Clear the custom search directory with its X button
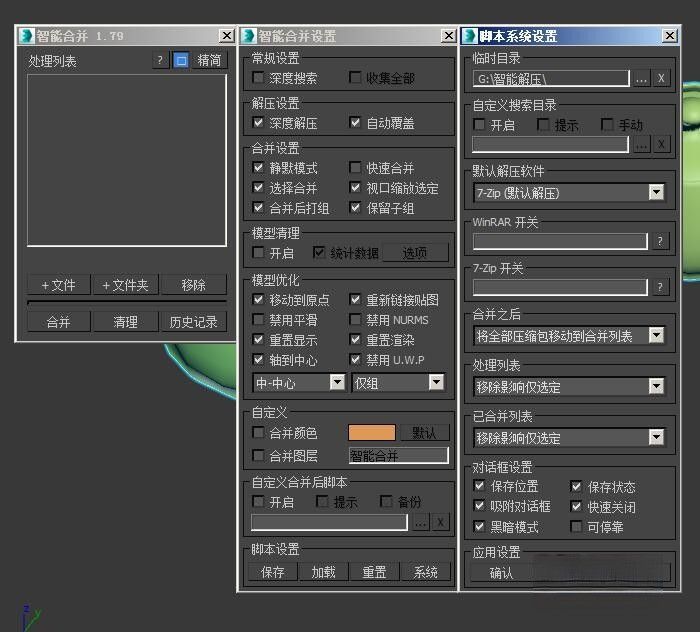The image size is (700, 632). [661, 145]
